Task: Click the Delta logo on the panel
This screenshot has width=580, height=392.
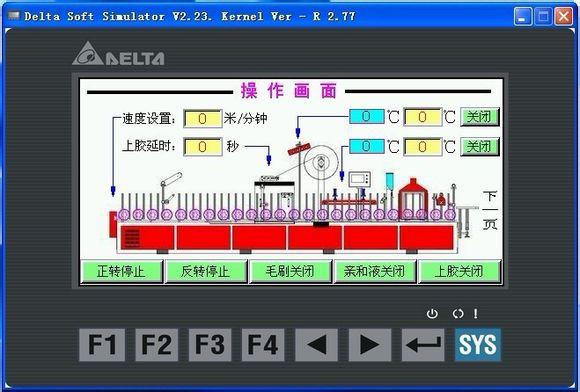Action: tap(118, 54)
